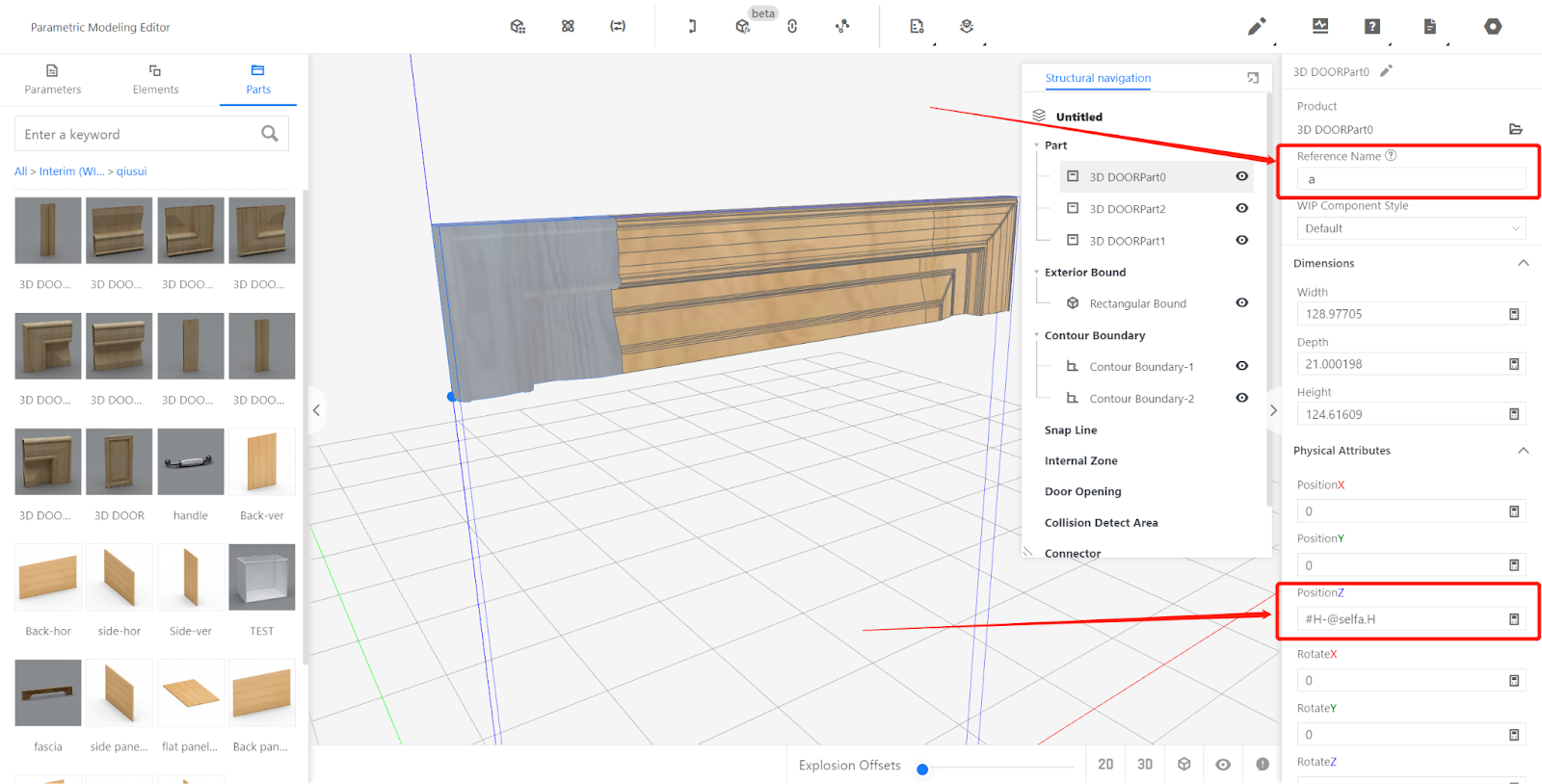Pop out the Structural navigation panel

pyautogui.click(x=1253, y=78)
